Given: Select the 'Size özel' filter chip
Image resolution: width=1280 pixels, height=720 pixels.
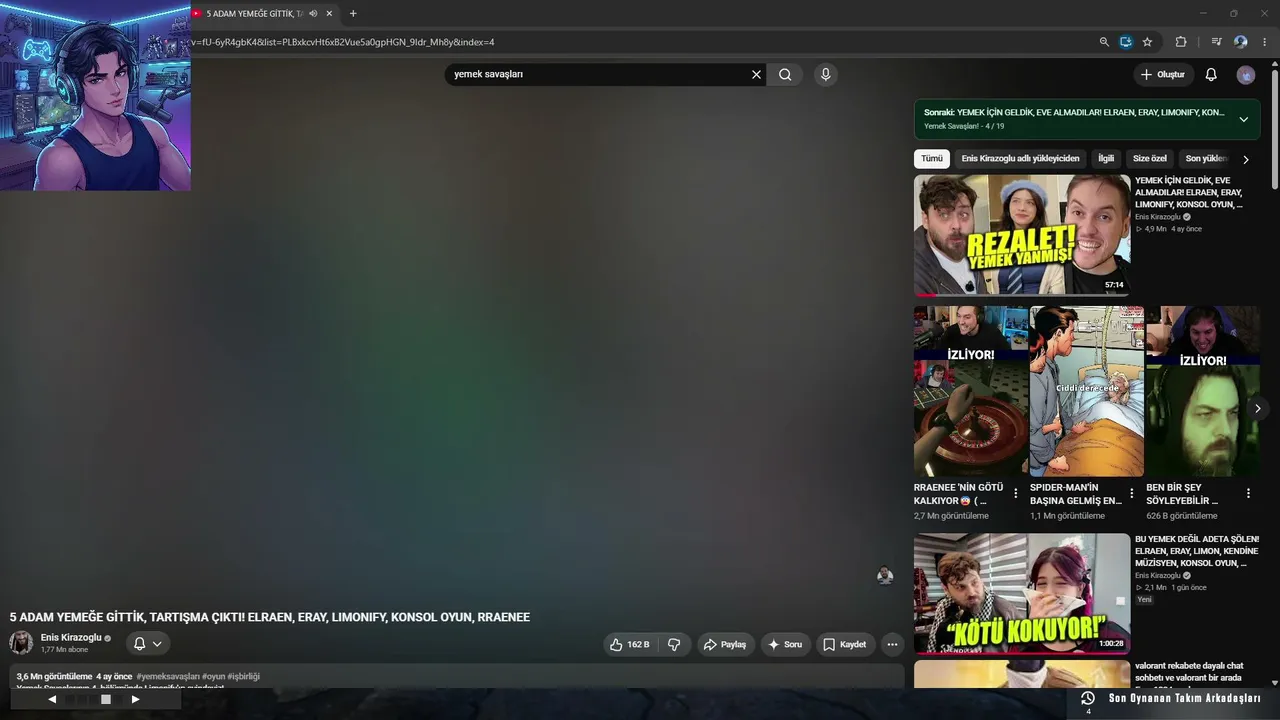Looking at the screenshot, I should tap(1150, 159).
